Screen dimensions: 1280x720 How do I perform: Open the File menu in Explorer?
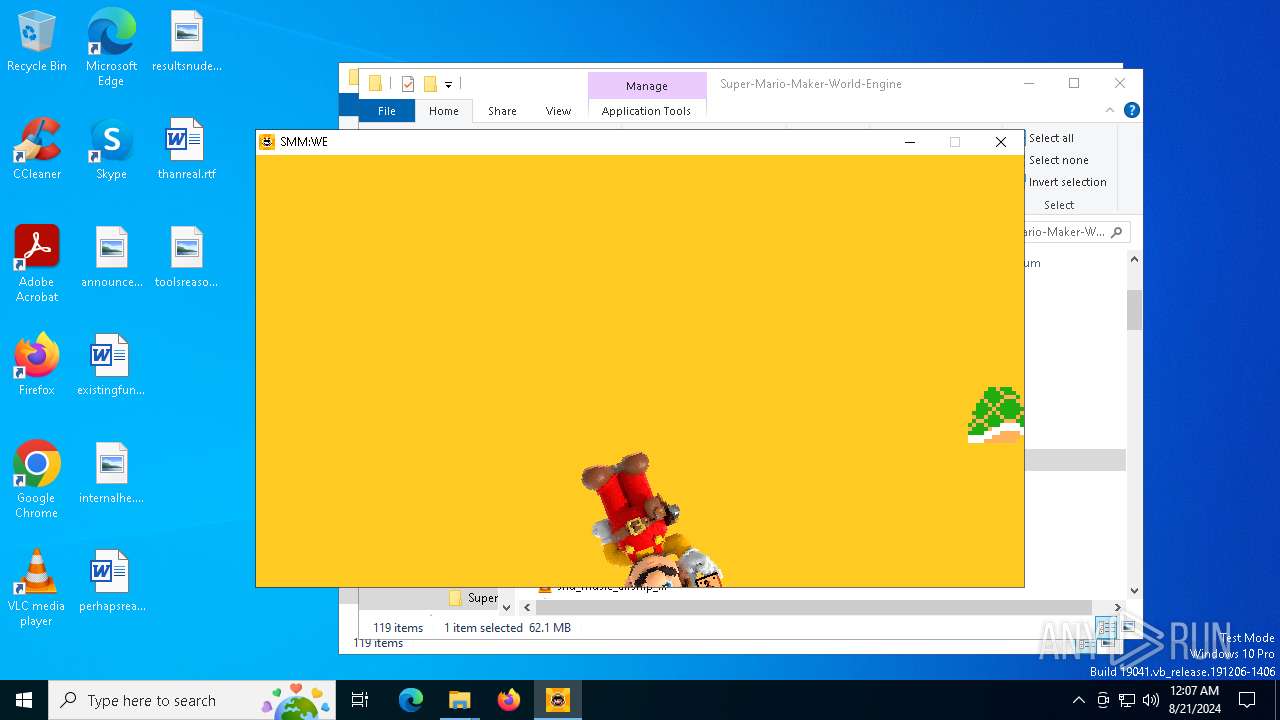(387, 111)
